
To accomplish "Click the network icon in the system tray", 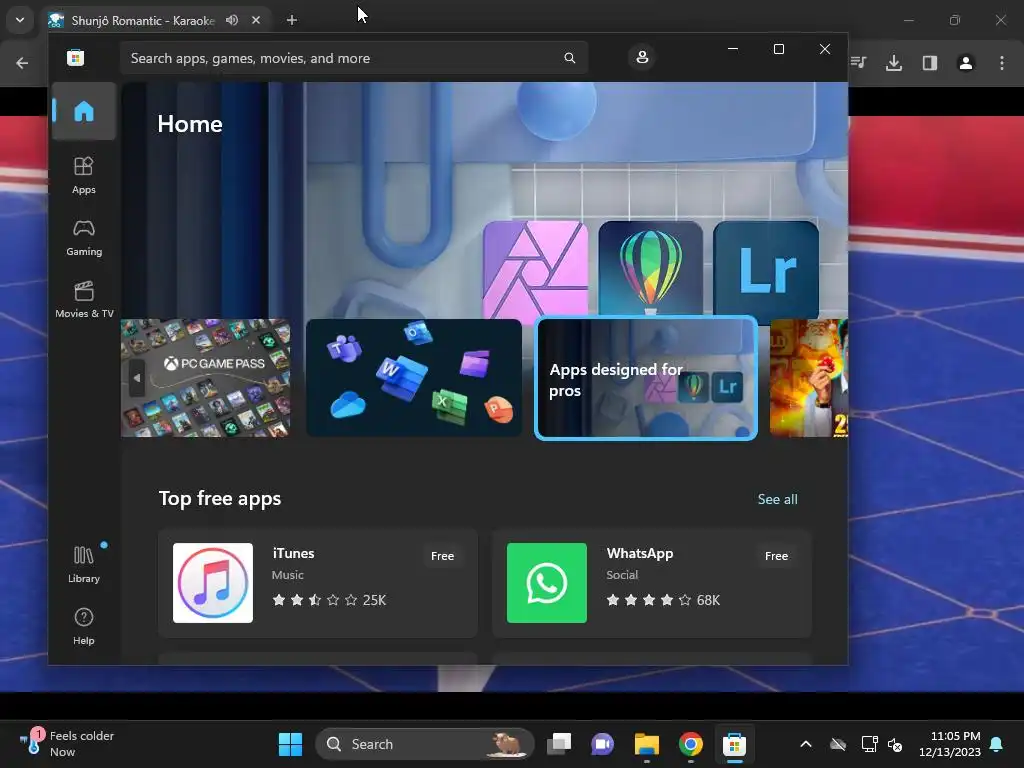I will click(869, 744).
